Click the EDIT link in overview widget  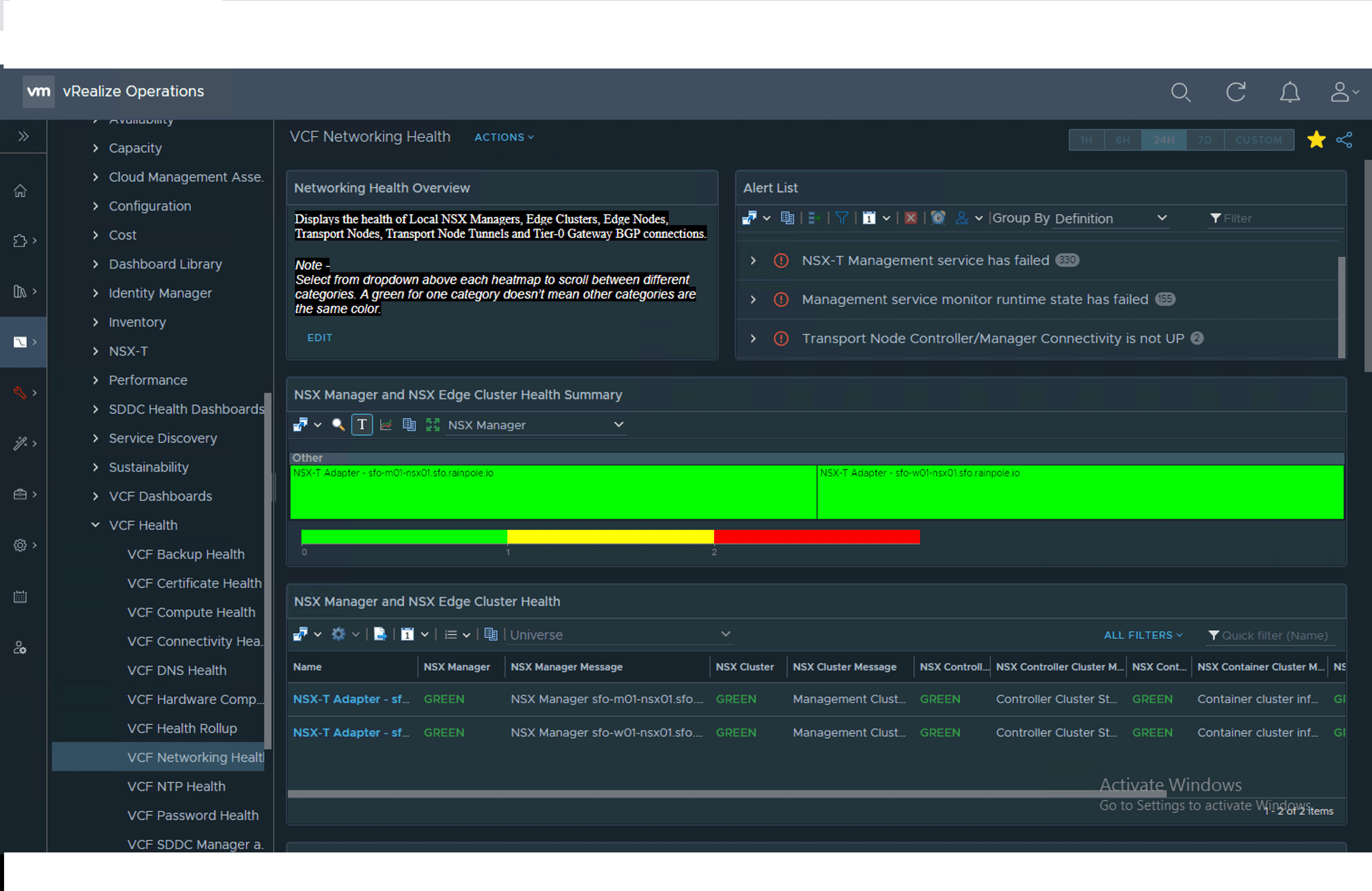(x=319, y=338)
